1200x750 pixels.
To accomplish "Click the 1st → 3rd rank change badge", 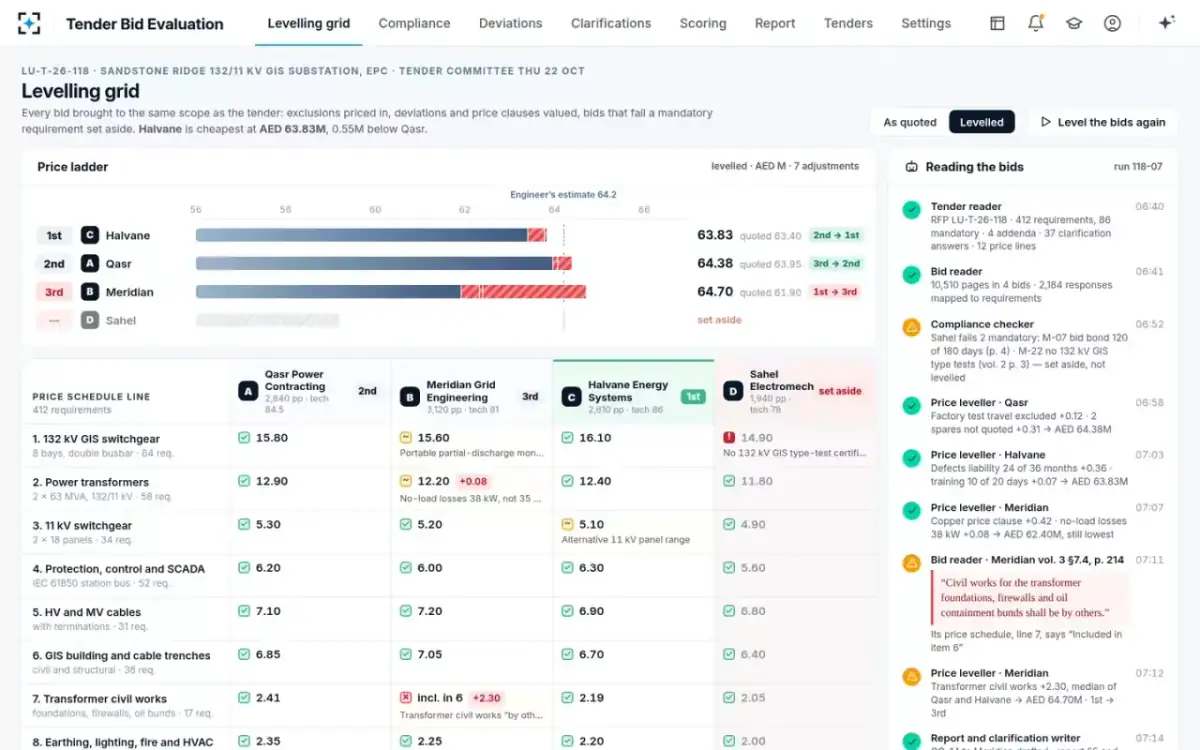I will click(x=836, y=292).
